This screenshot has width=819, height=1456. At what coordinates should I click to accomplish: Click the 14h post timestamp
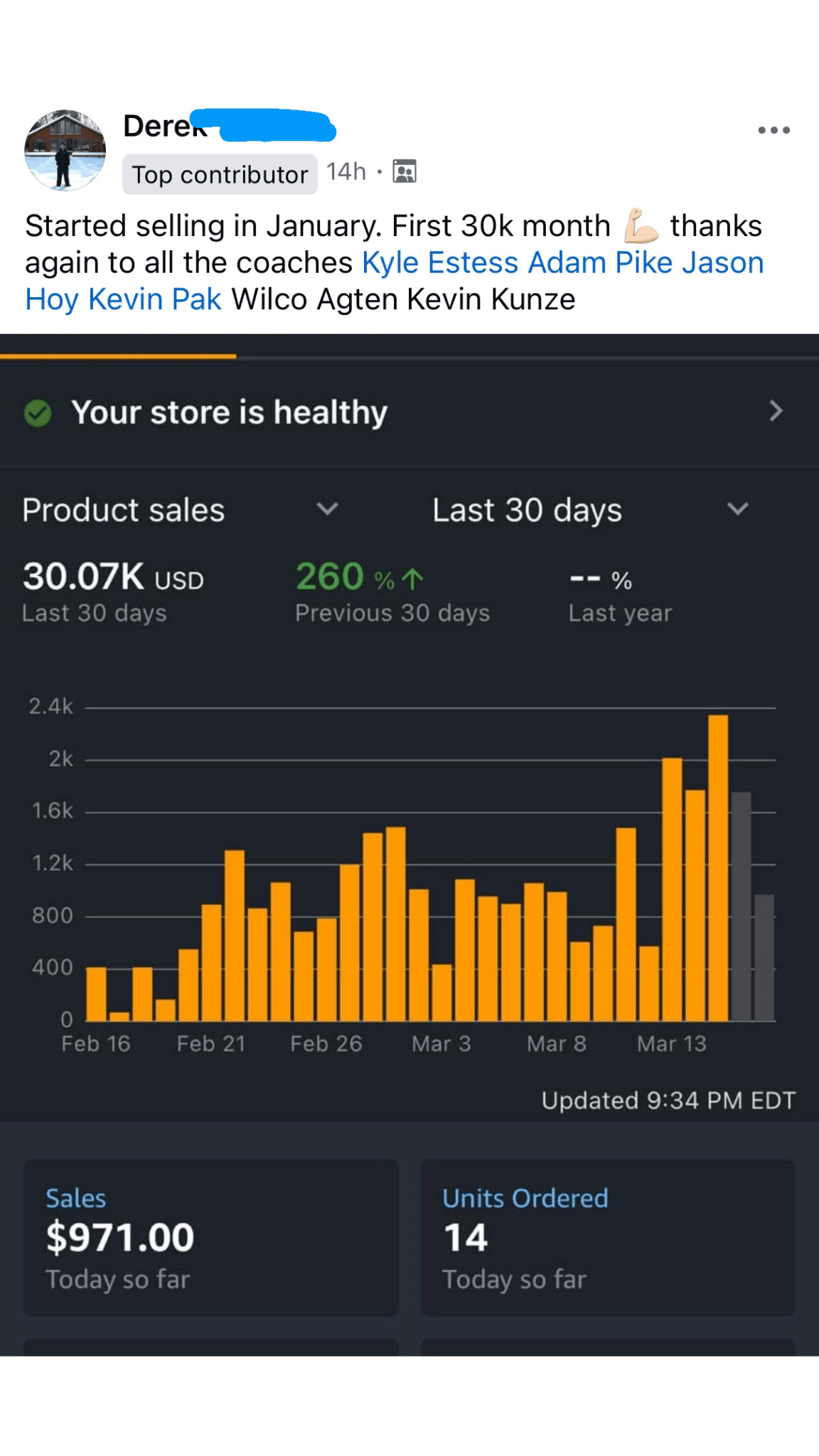coord(346,172)
